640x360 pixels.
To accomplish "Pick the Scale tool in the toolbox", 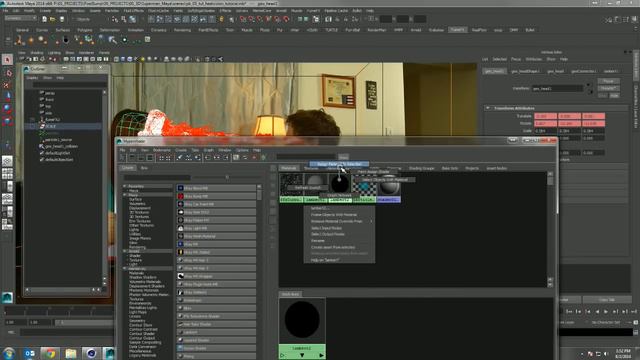I will click(x=7, y=109).
